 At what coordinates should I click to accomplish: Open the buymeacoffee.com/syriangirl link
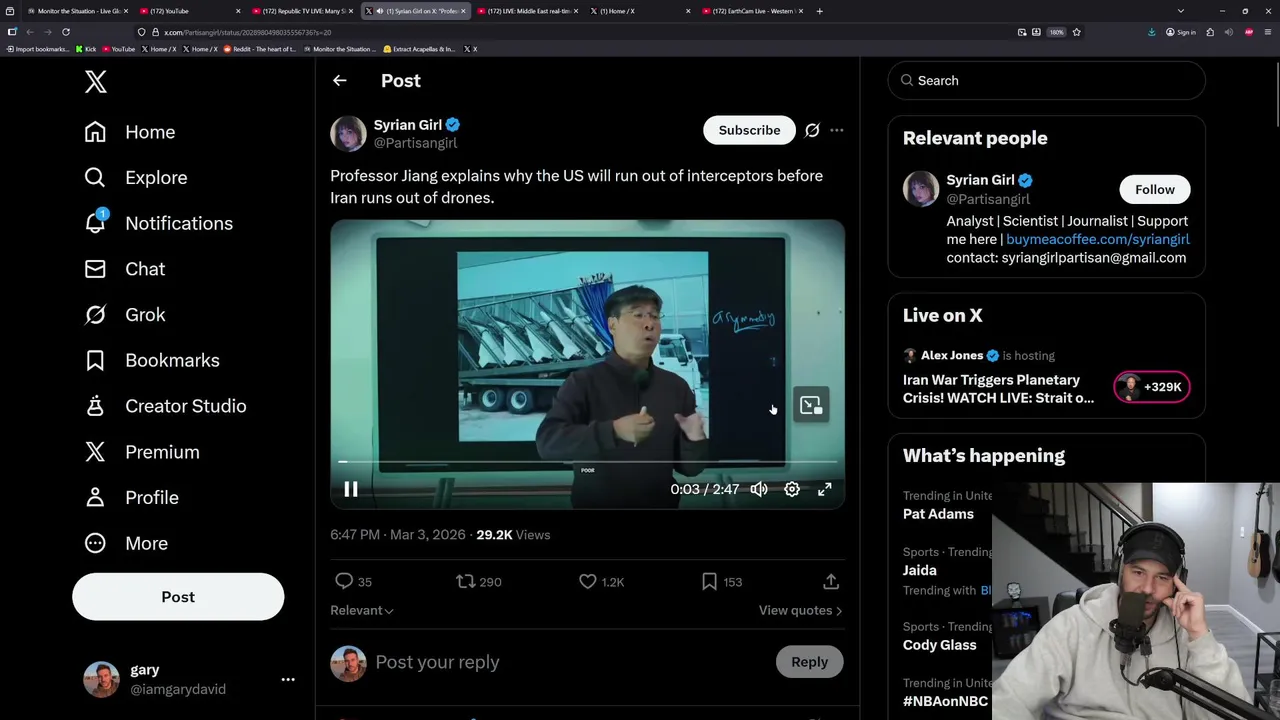pos(1097,239)
